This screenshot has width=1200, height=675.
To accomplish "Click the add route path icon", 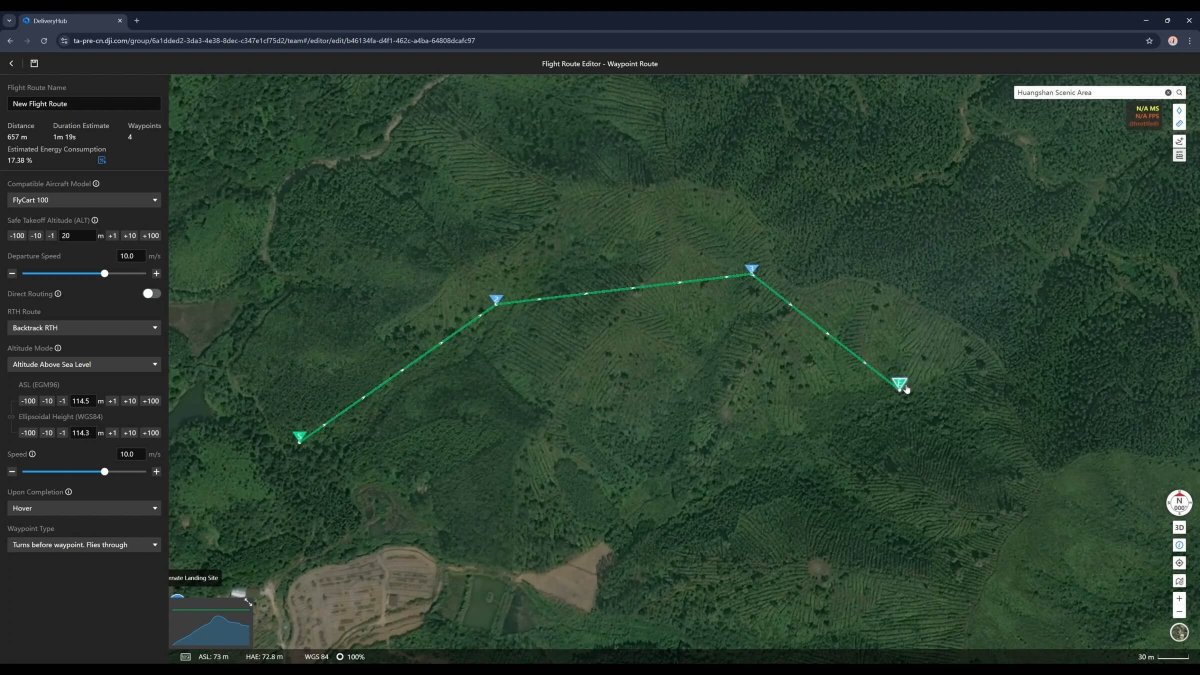I will click(1180, 141).
